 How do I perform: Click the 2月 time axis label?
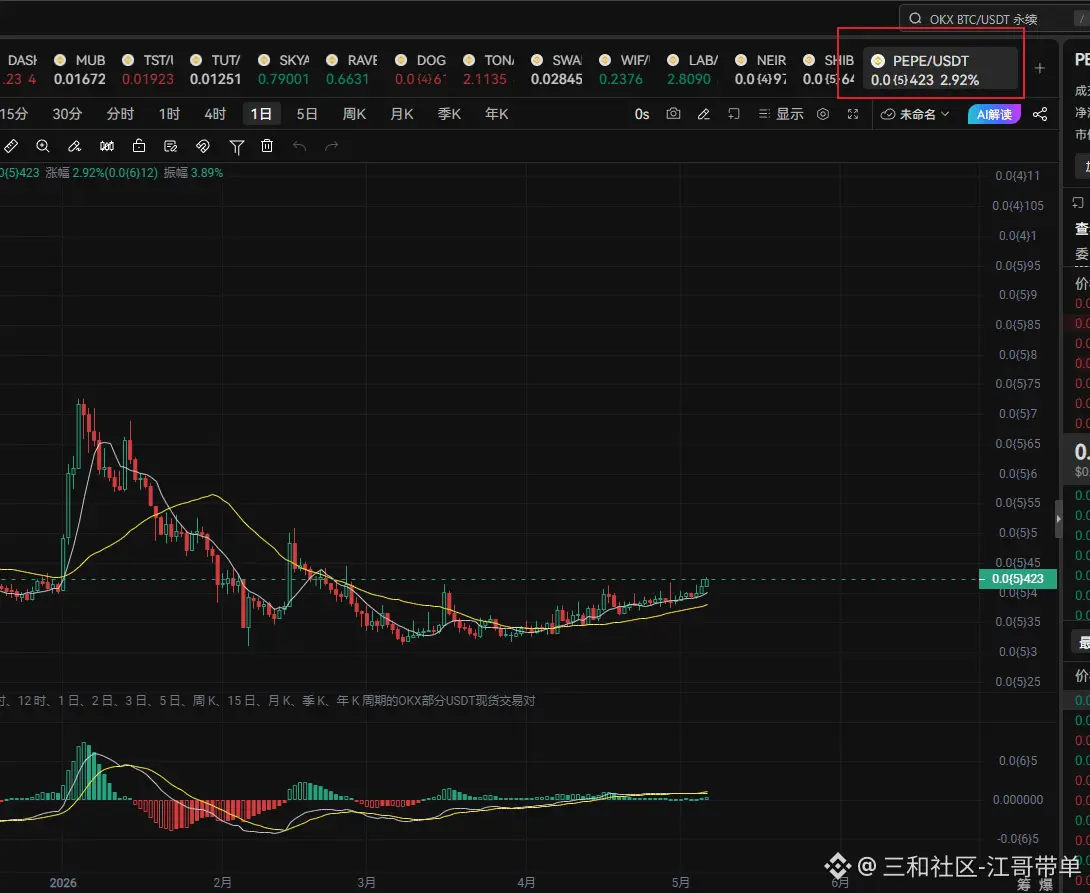click(x=222, y=883)
